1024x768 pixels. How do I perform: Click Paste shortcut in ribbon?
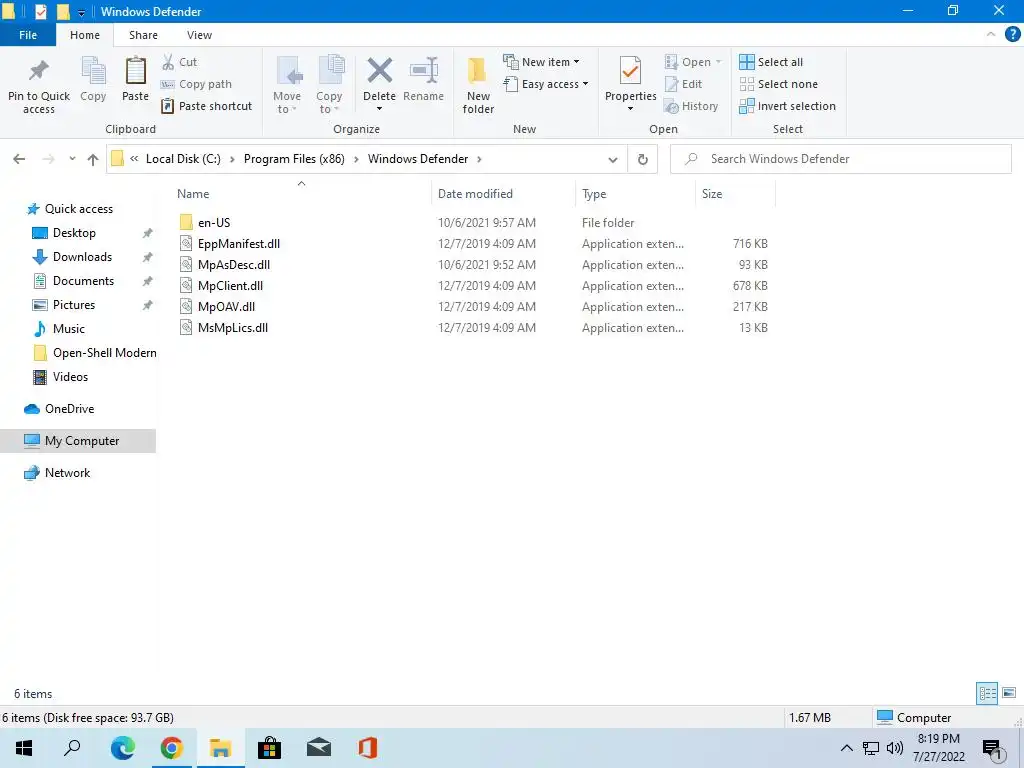[206, 106]
